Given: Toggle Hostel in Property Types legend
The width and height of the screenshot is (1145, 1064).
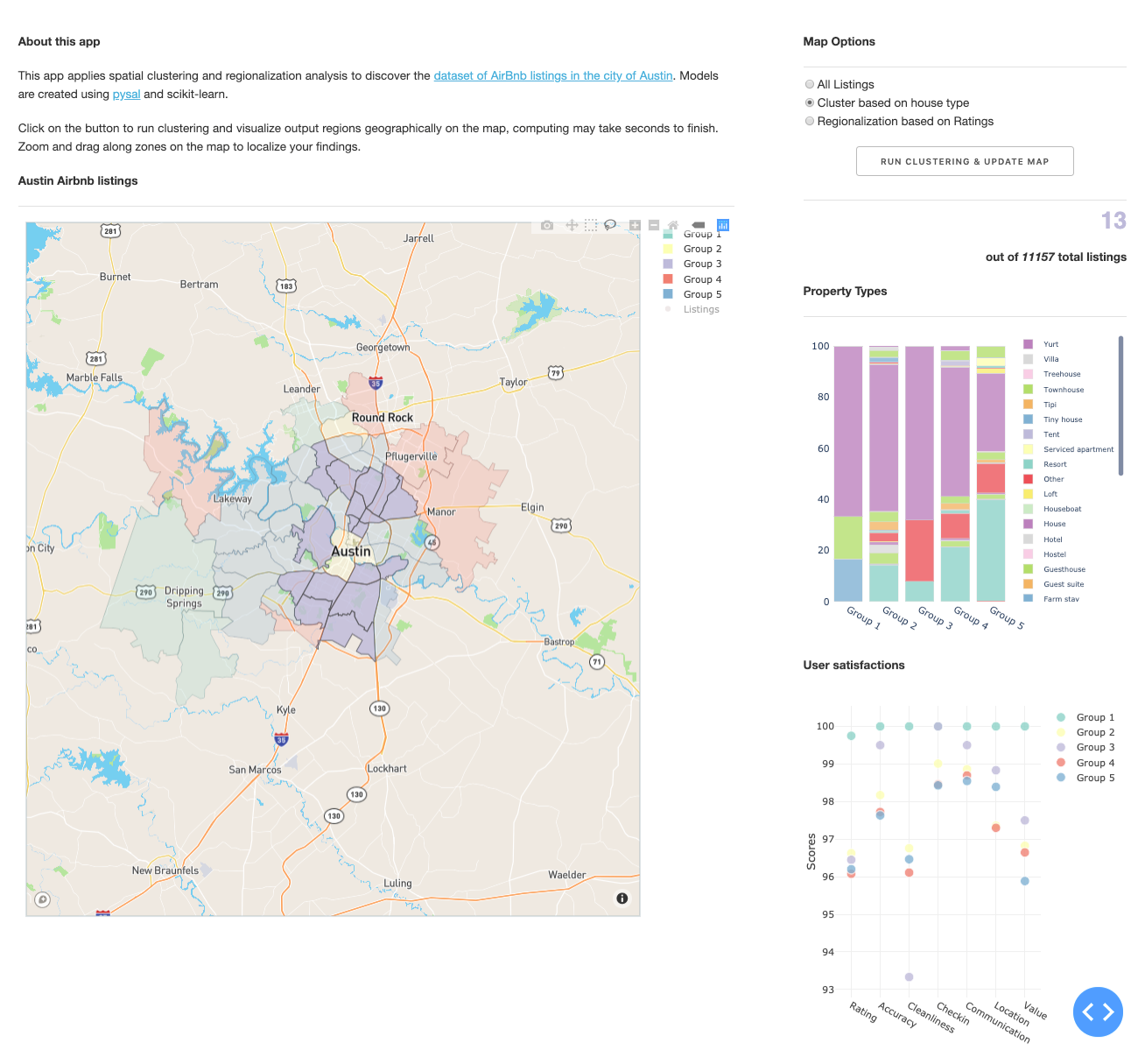Looking at the screenshot, I should tap(1054, 554).
